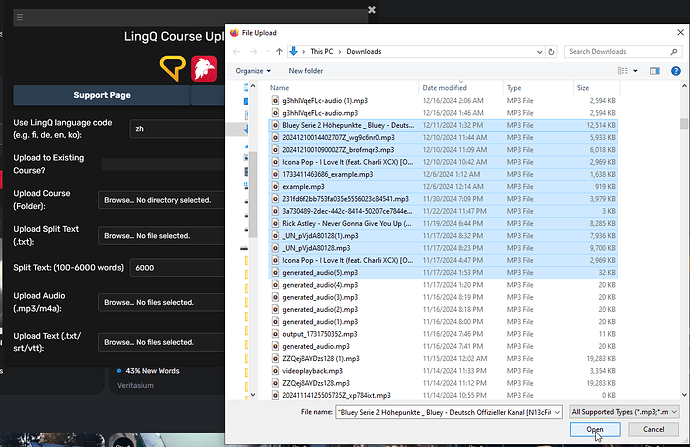
Task: Open the address path dropdown
Action: (540, 51)
